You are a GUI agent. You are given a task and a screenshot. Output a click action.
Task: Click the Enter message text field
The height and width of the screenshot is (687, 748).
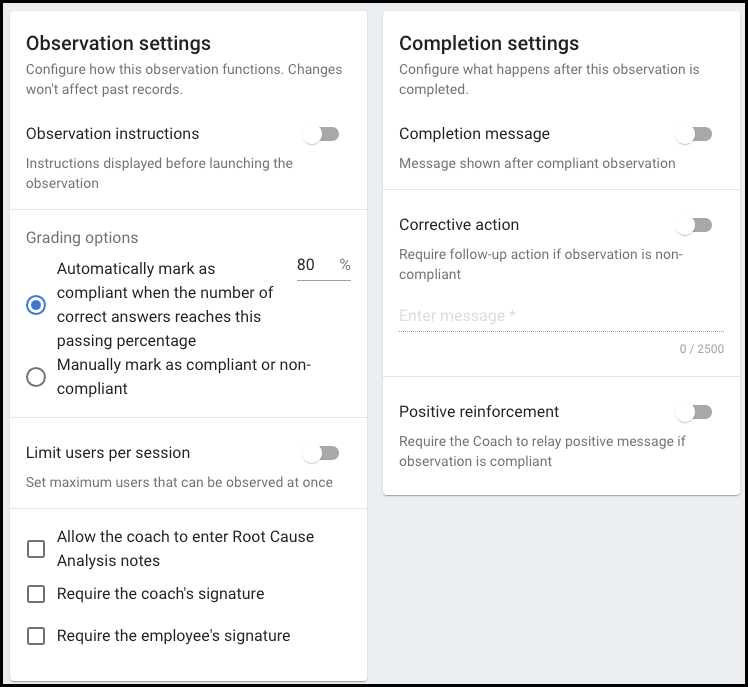(560, 316)
